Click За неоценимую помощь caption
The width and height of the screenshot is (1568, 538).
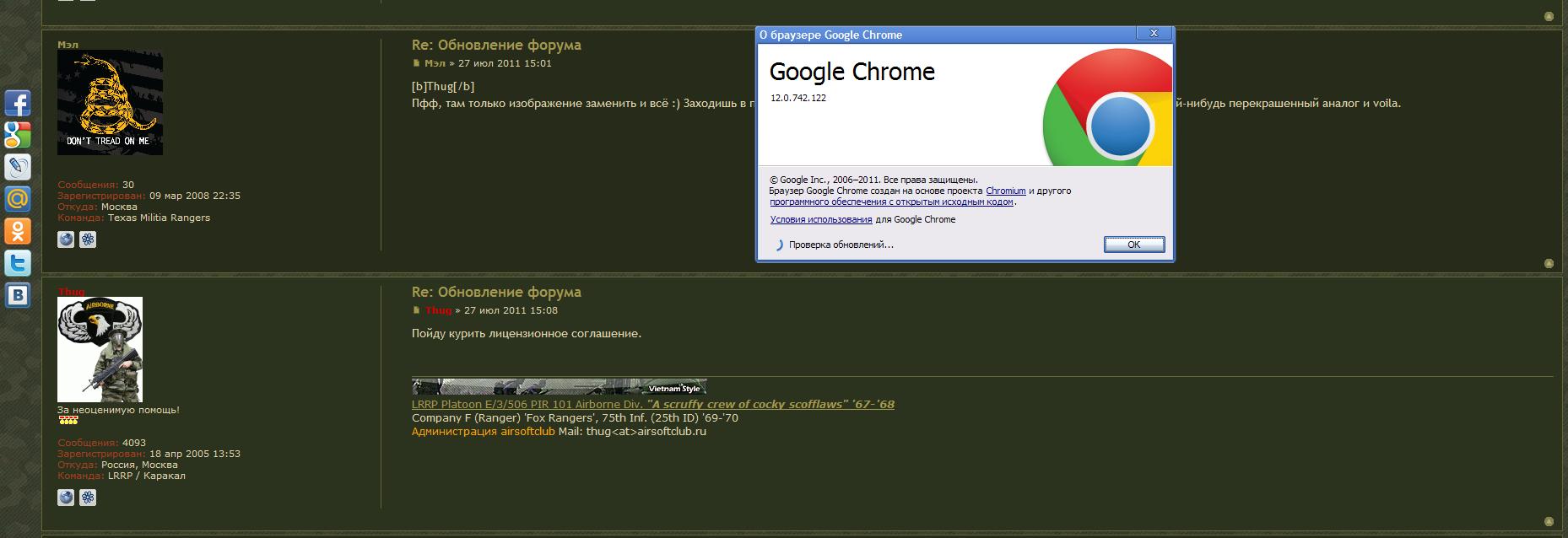[118, 410]
